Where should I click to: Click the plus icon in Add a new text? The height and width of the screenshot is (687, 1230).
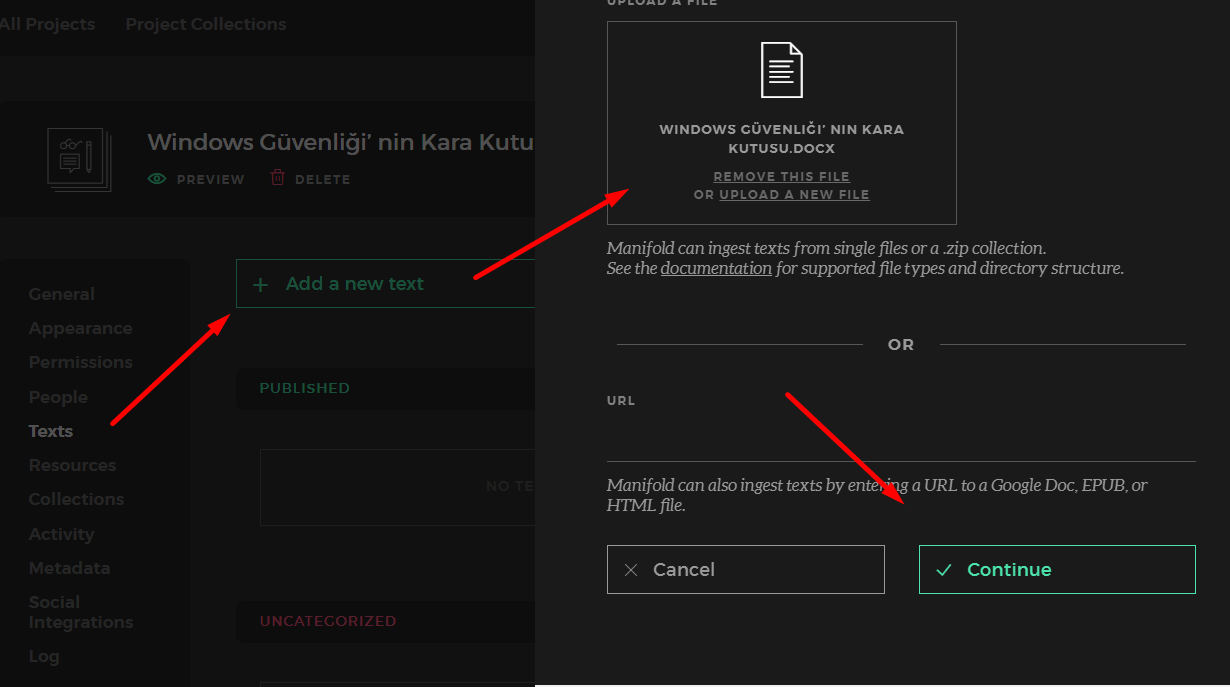261,285
